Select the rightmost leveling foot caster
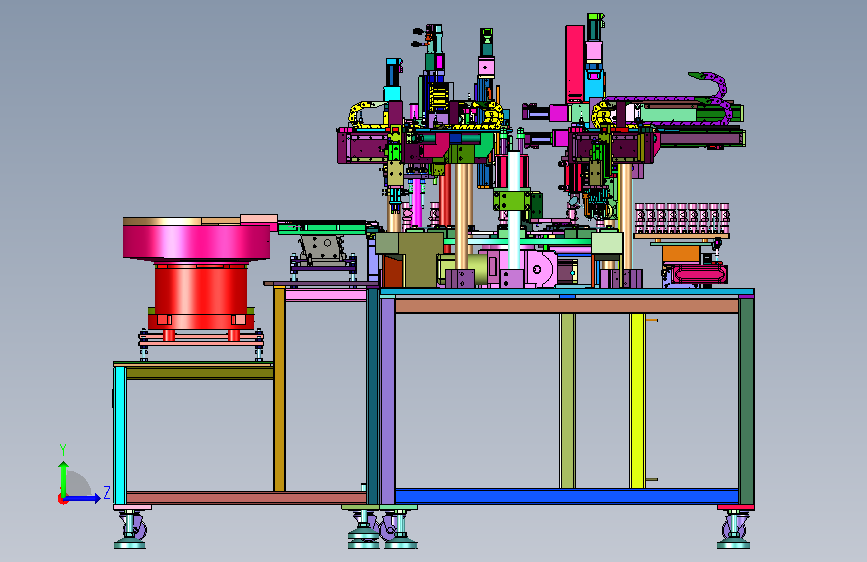The image size is (867, 562). (x=734, y=529)
